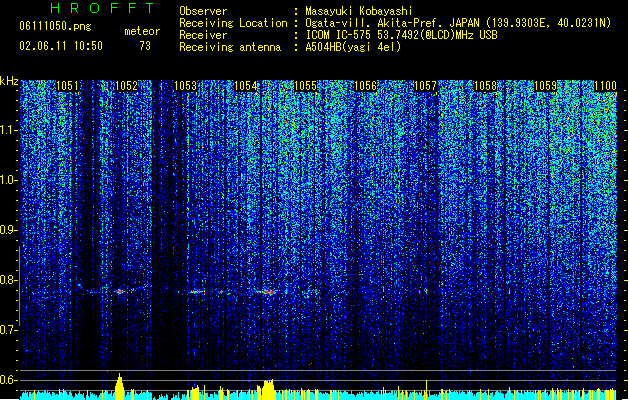
Task: Click the Receiving Location label
Action: (x=233, y=23)
